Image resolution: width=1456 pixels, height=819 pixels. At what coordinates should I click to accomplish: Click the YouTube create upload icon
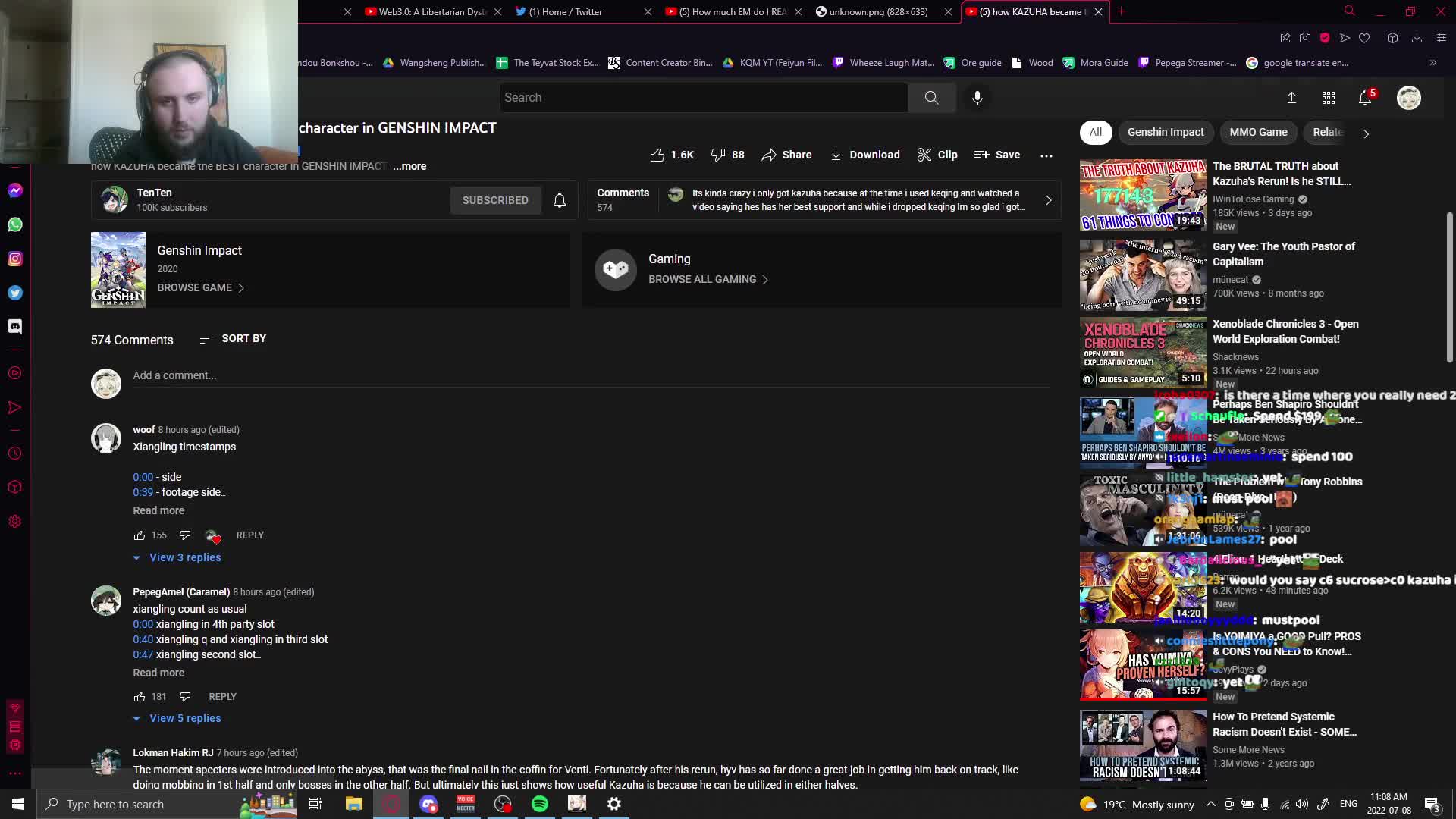tap(1291, 97)
